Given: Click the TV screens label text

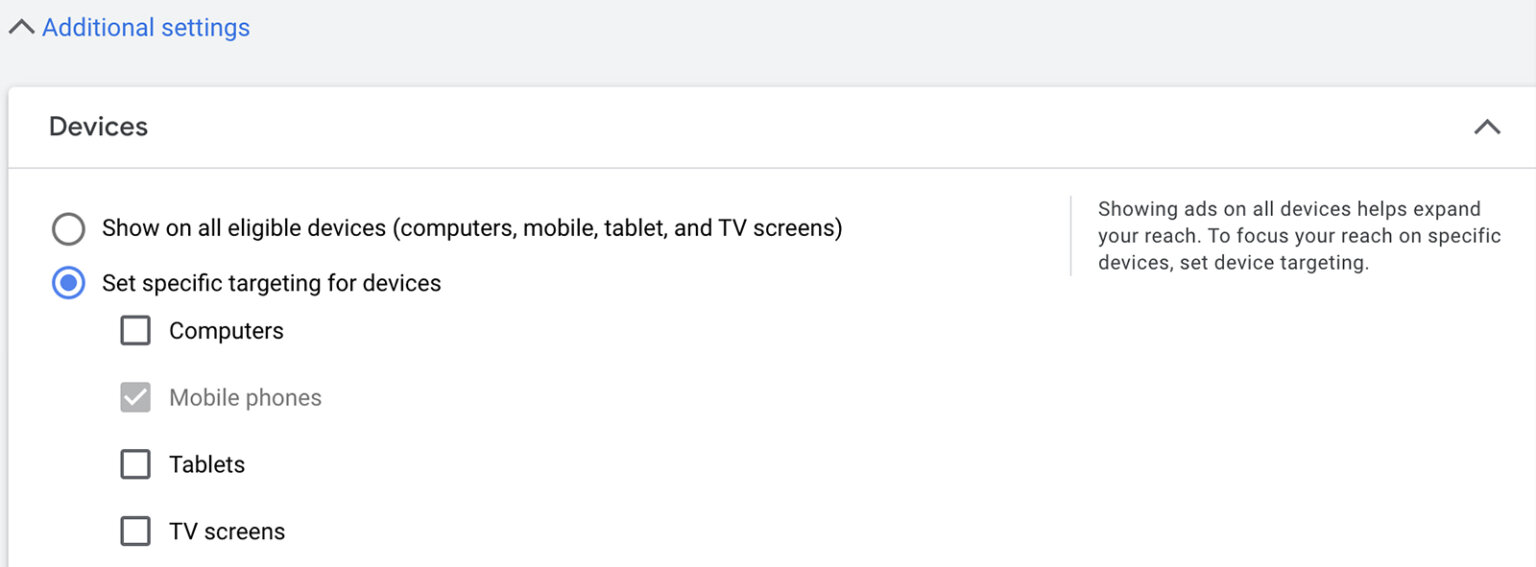Looking at the screenshot, I should 227,532.
